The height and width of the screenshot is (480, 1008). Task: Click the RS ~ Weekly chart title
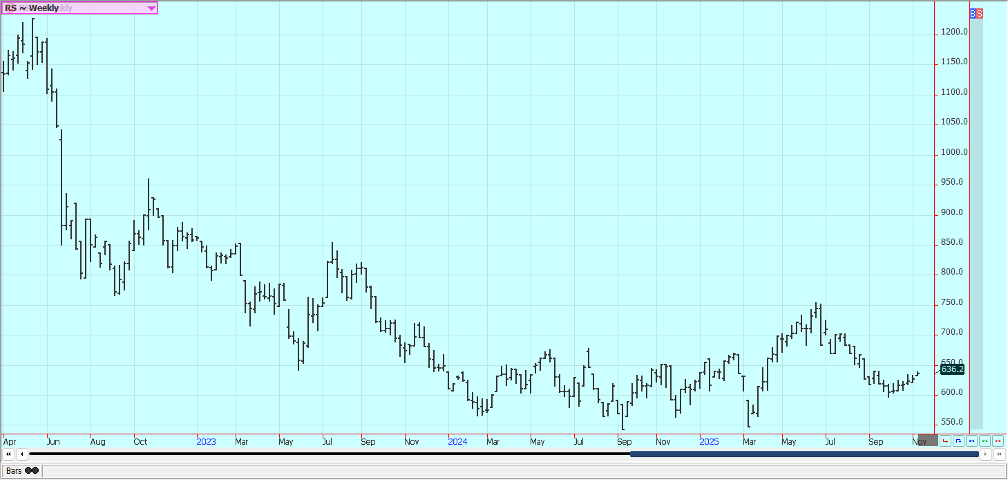coord(32,8)
